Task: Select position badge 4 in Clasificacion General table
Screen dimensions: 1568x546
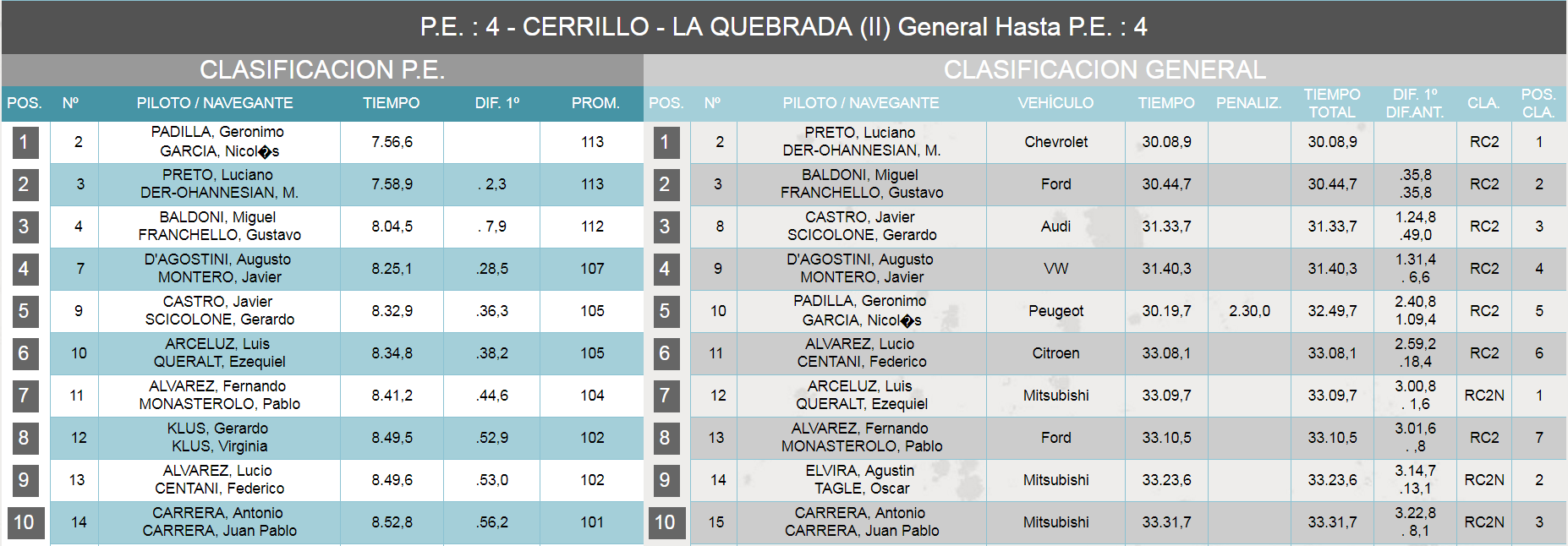Action: (x=666, y=269)
